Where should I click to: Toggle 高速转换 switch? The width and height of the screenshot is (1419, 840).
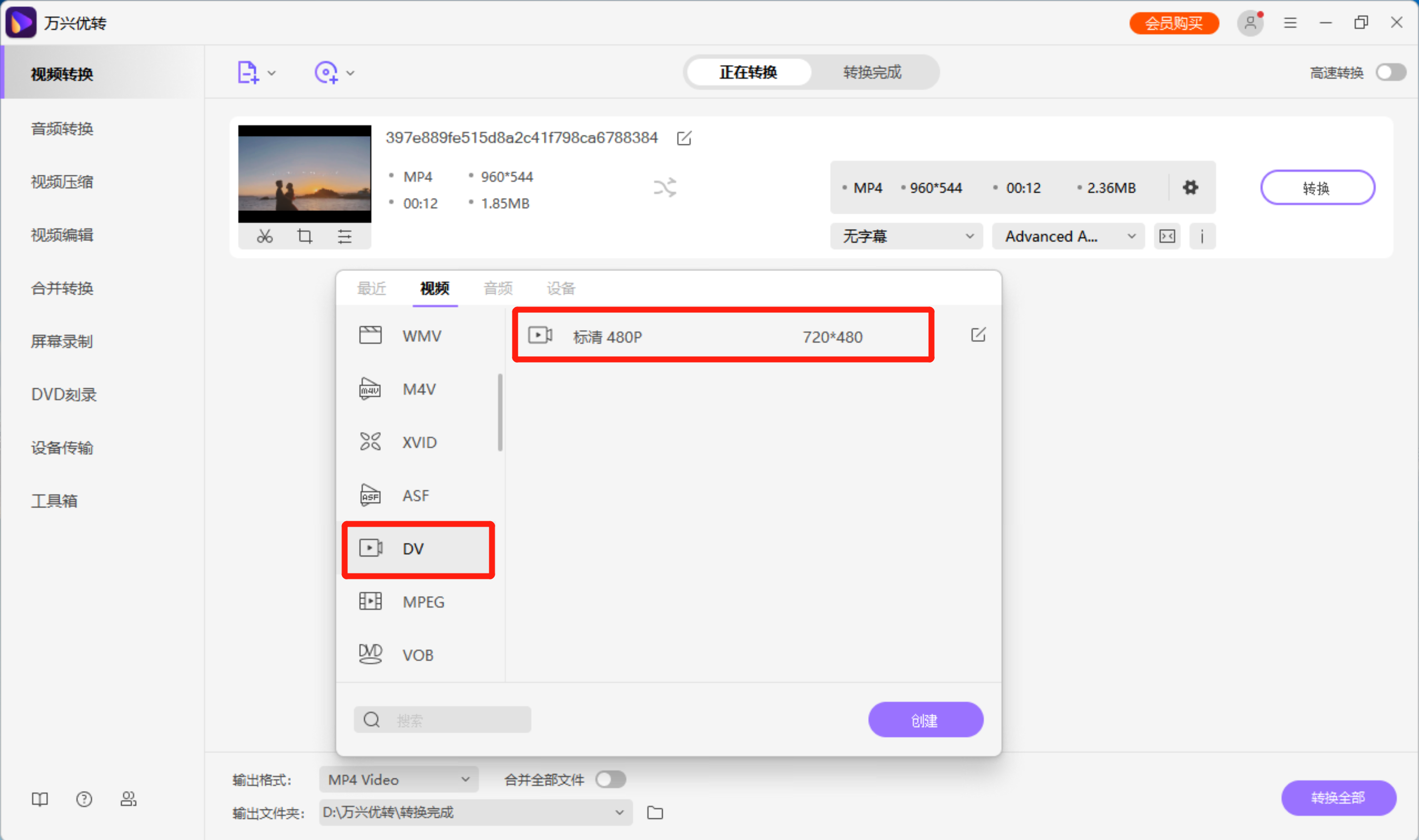pyautogui.click(x=1391, y=72)
